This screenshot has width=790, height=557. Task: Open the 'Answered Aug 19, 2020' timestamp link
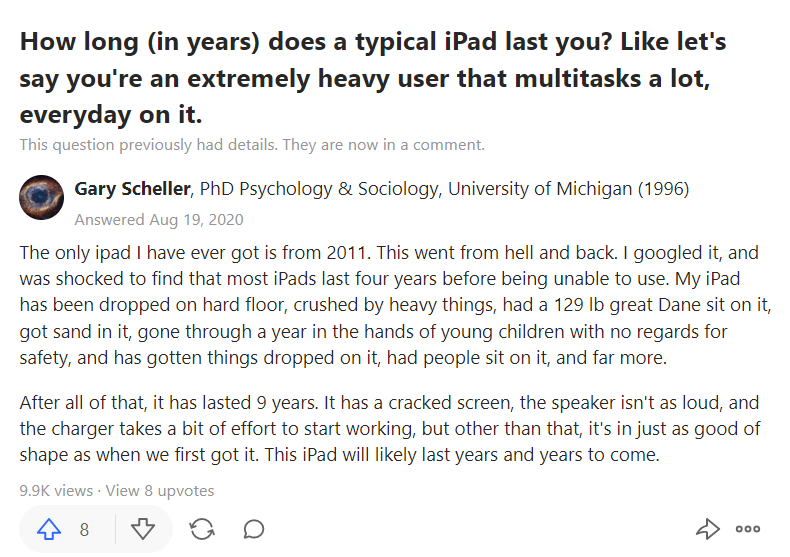[159, 220]
